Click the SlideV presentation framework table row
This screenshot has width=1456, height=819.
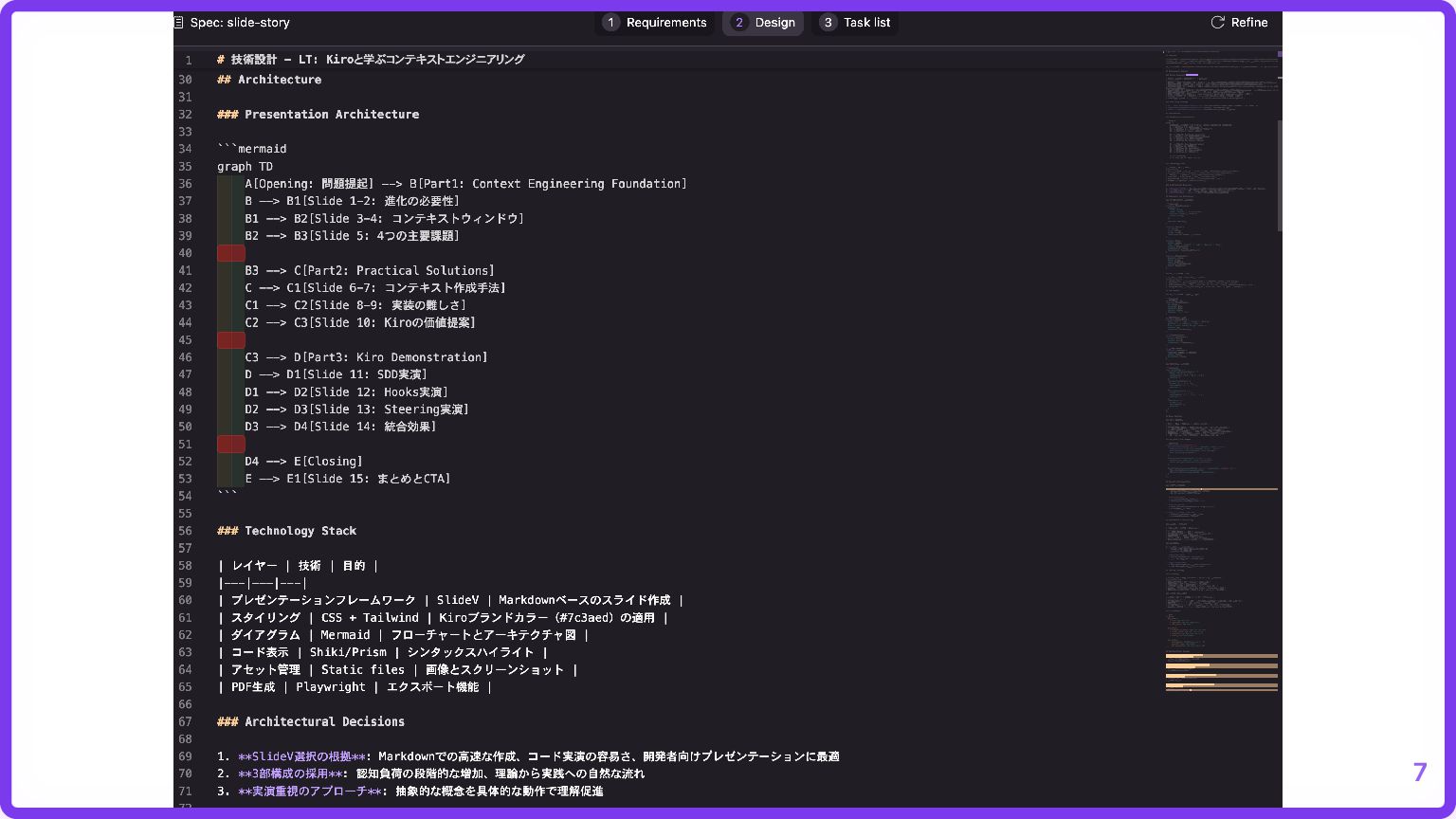coord(450,600)
